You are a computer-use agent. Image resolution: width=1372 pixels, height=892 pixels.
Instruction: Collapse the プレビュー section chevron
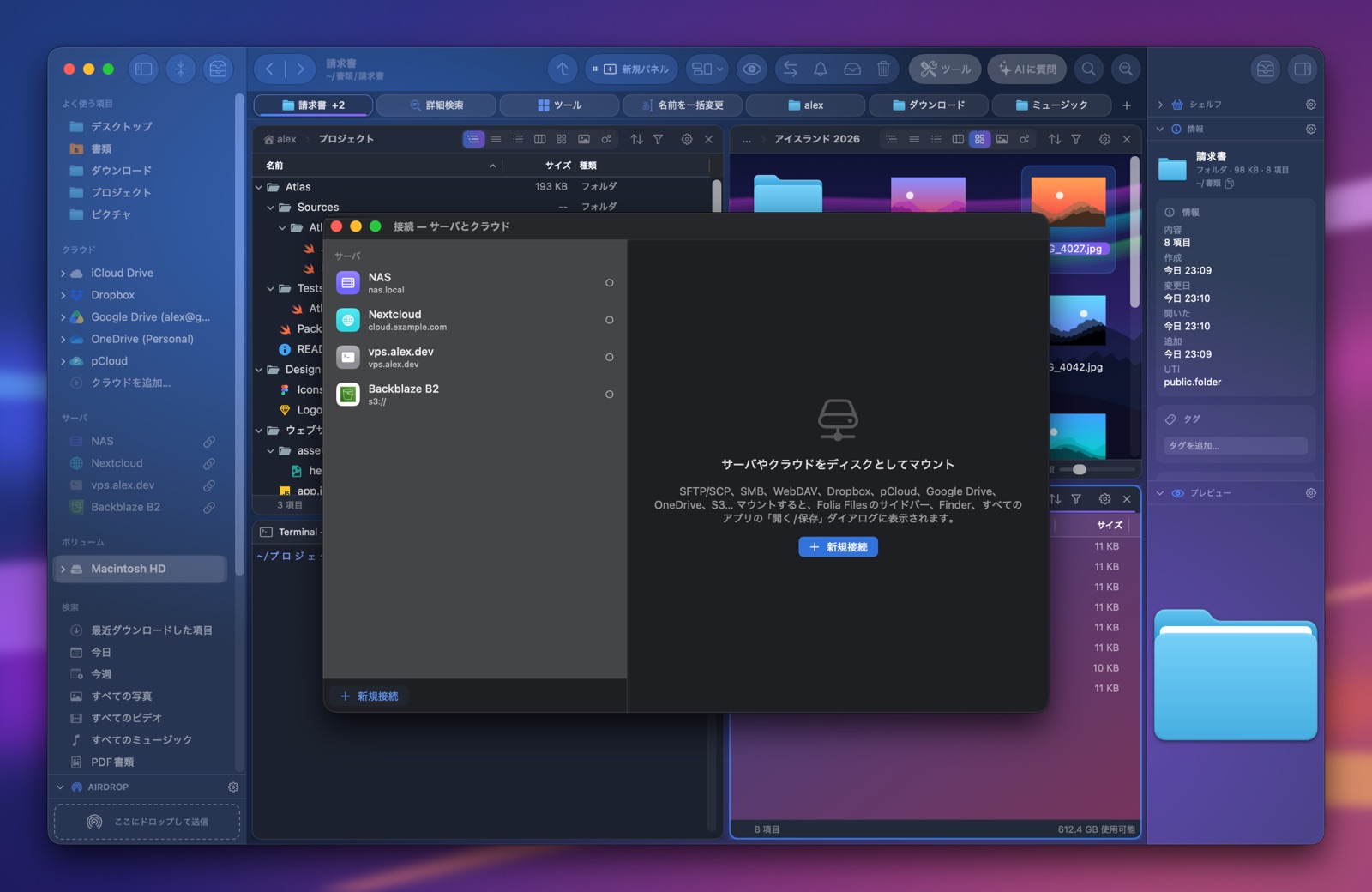click(1160, 493)
